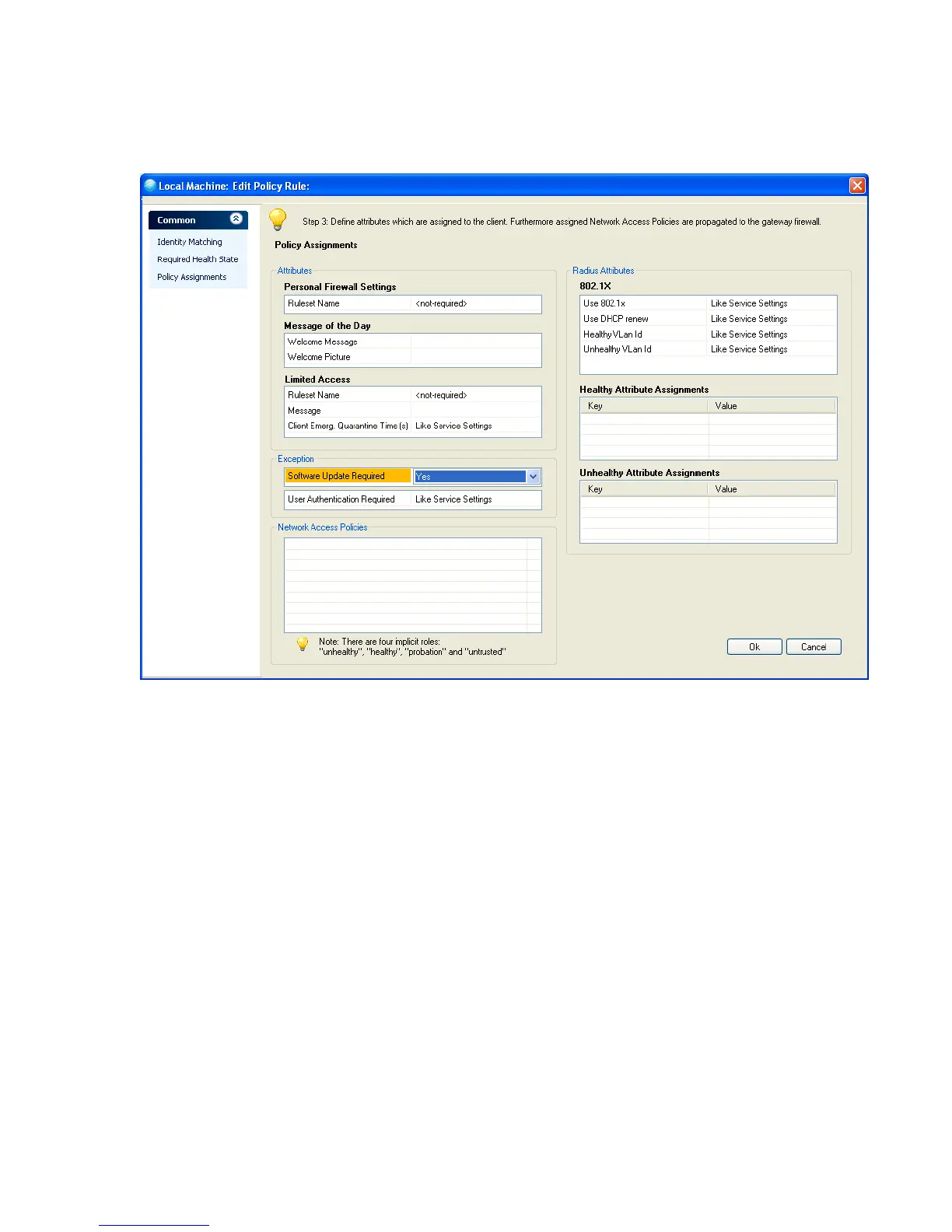Click the Cancel button

point(814,647)
